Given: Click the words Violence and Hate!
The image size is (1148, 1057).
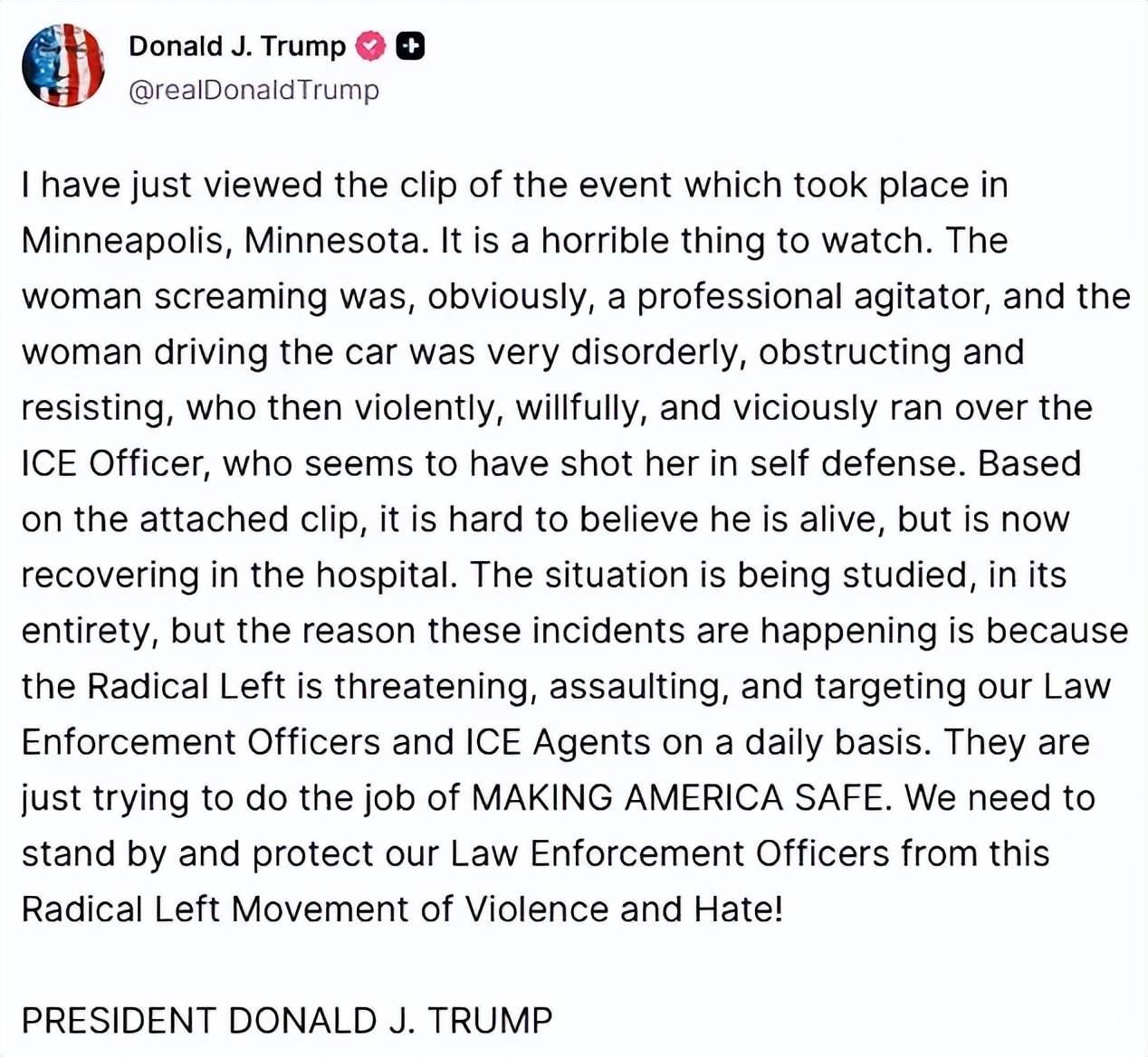Looking at the screenshot, I should point(624,909).
